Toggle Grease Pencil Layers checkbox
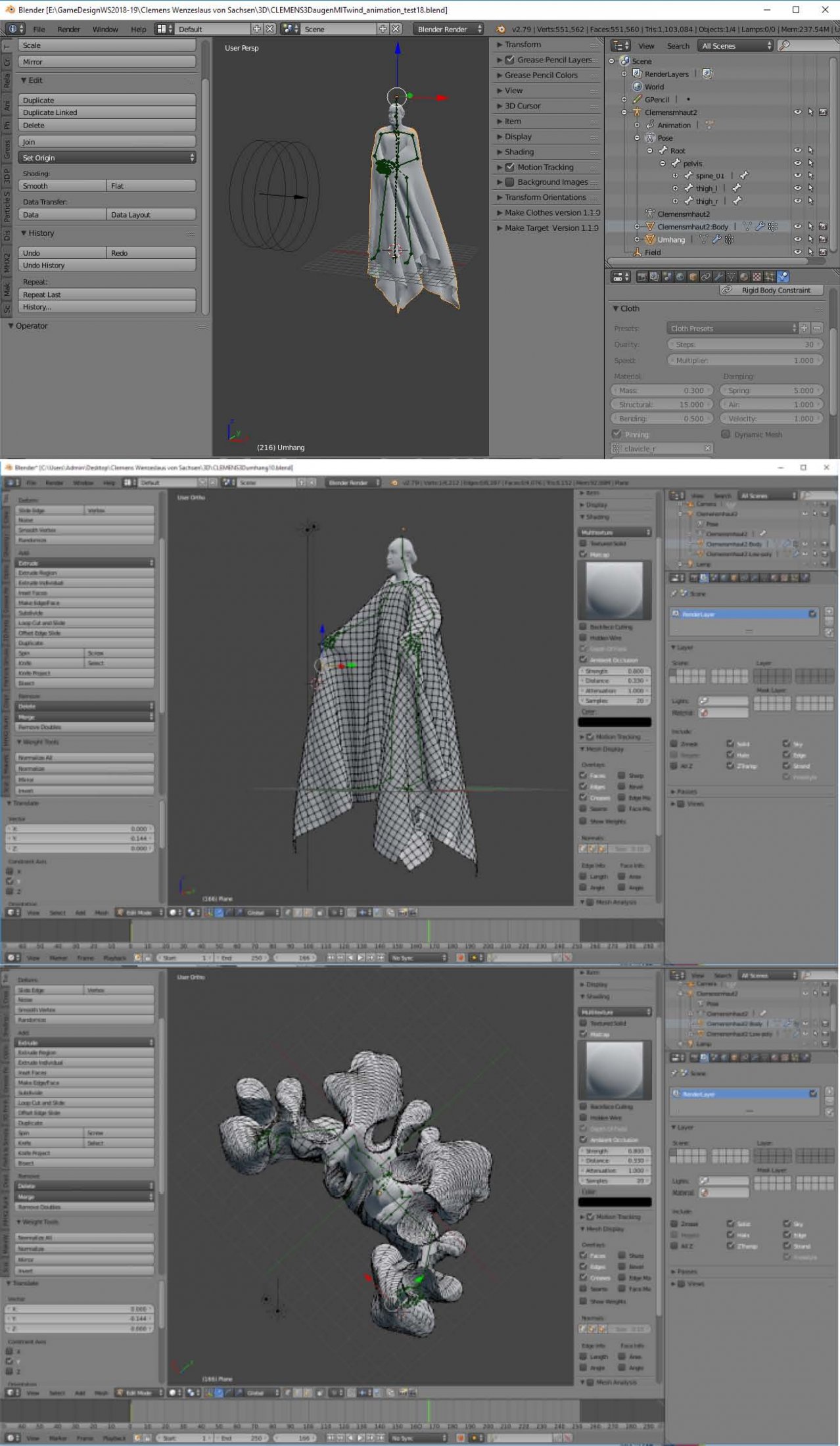840x1446 pixels. point(509,60)
